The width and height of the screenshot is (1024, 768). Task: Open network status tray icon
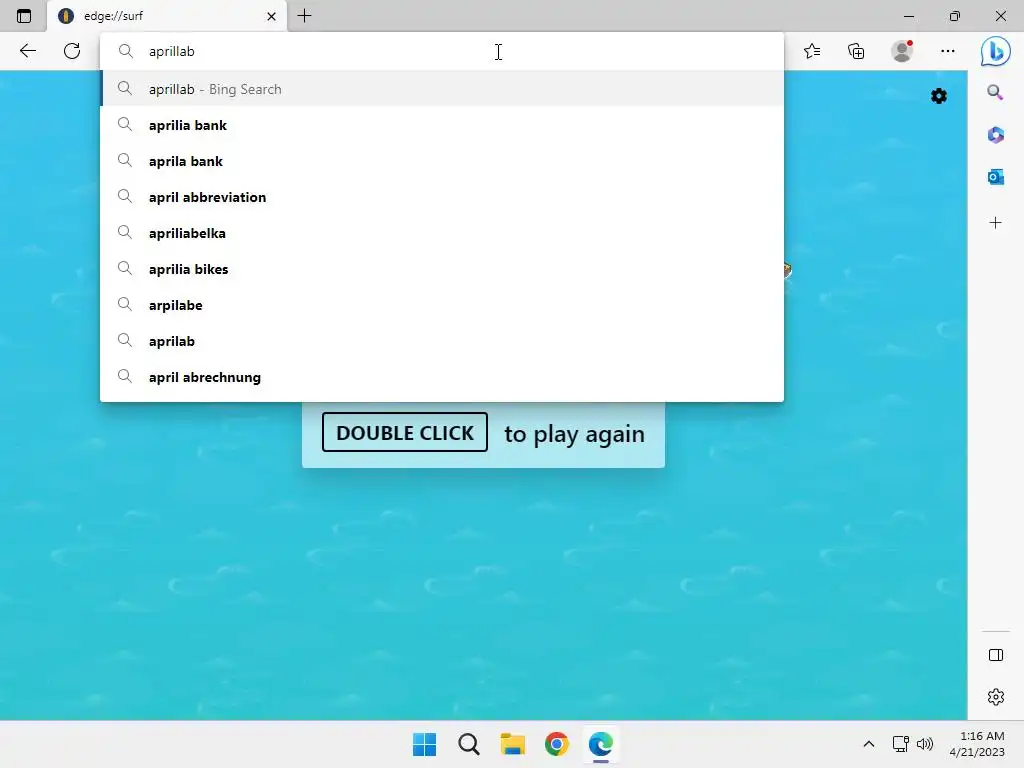click(x=901, y=744)
